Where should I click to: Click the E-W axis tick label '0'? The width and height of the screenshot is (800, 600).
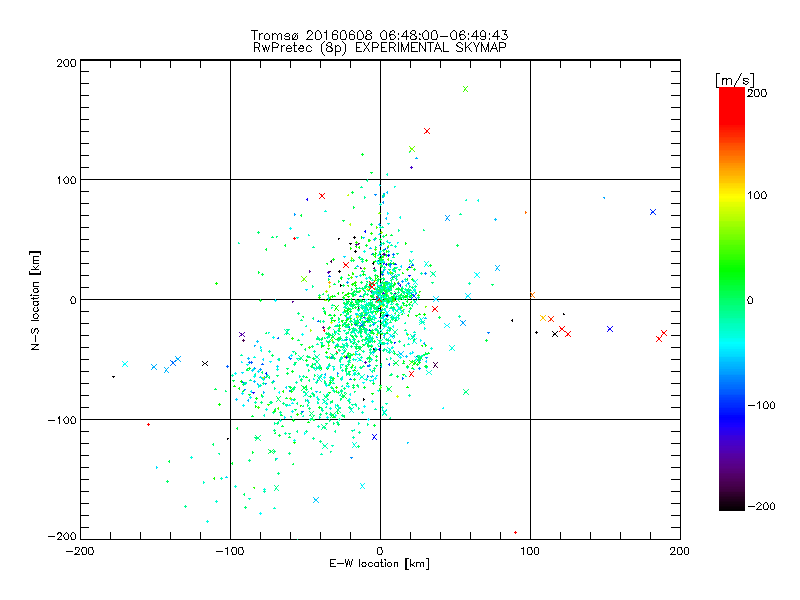(x=380, y=551)
